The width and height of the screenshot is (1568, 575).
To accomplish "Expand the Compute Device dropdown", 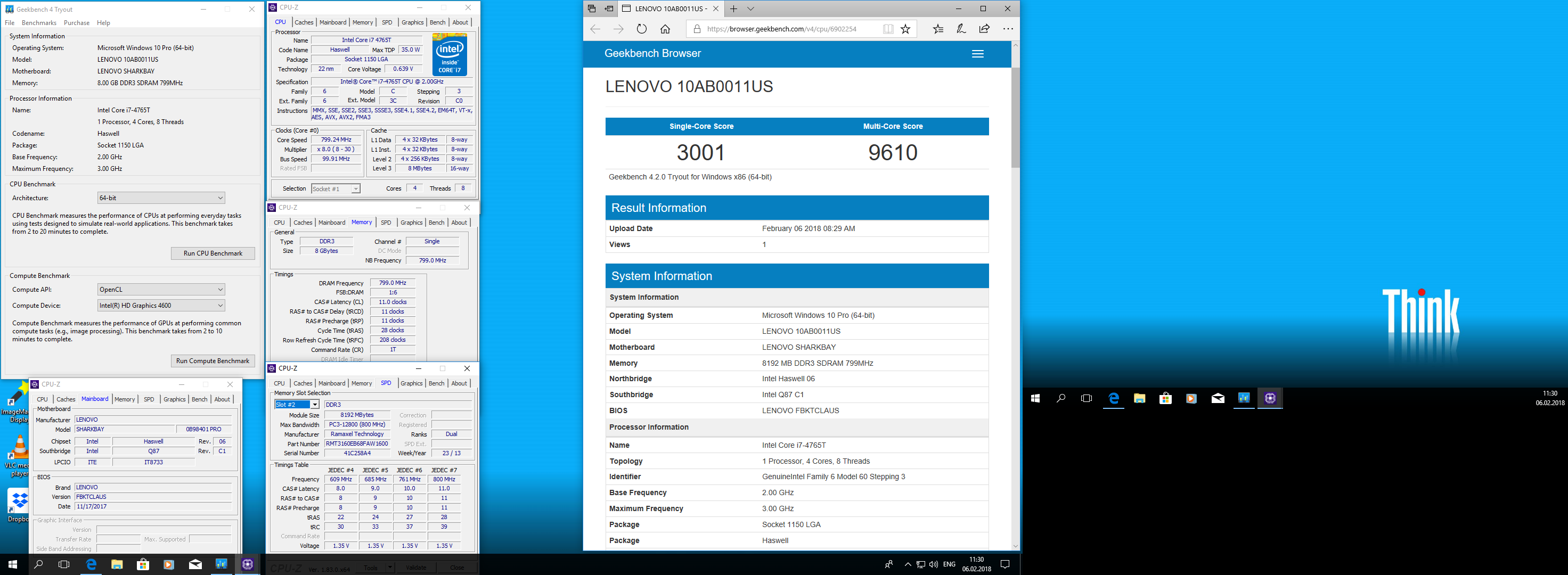I will coord(161,306).
